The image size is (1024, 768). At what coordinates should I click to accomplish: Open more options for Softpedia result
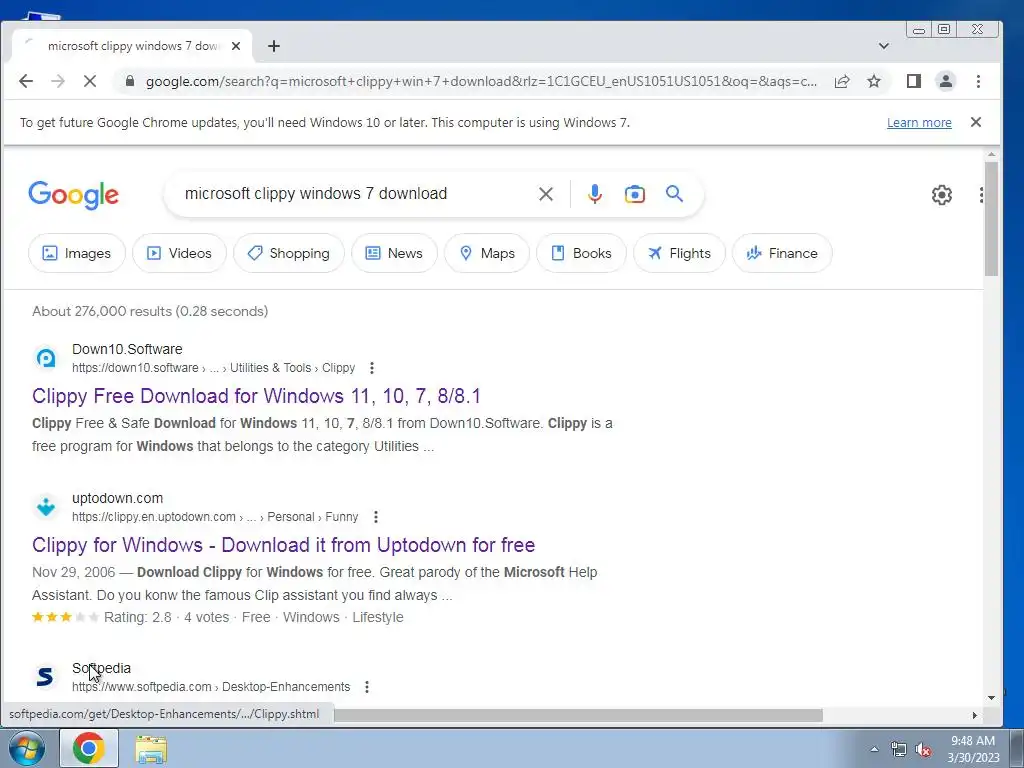[367, 686]
